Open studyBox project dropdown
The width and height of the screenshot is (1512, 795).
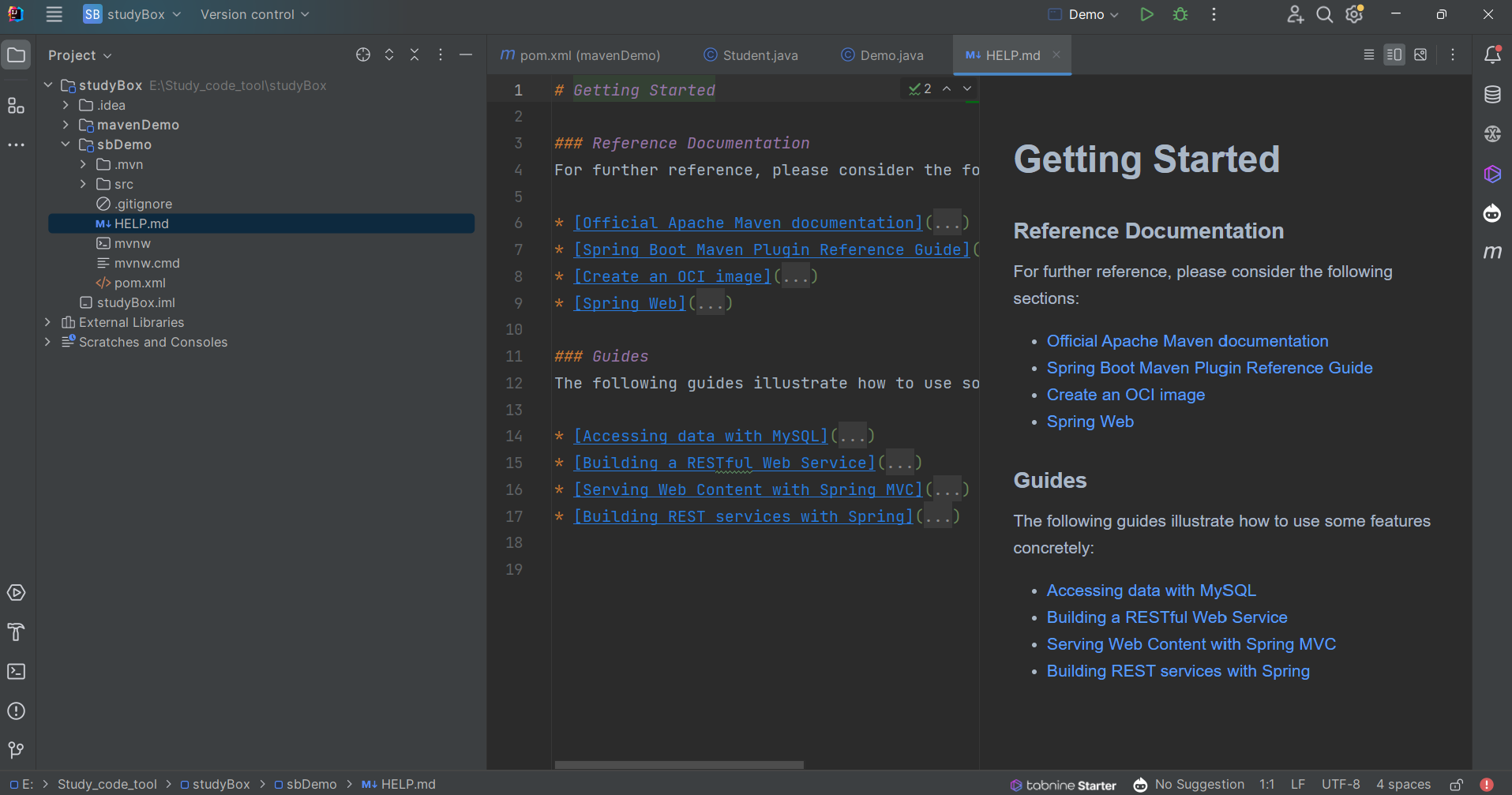[x=132, y=14]
